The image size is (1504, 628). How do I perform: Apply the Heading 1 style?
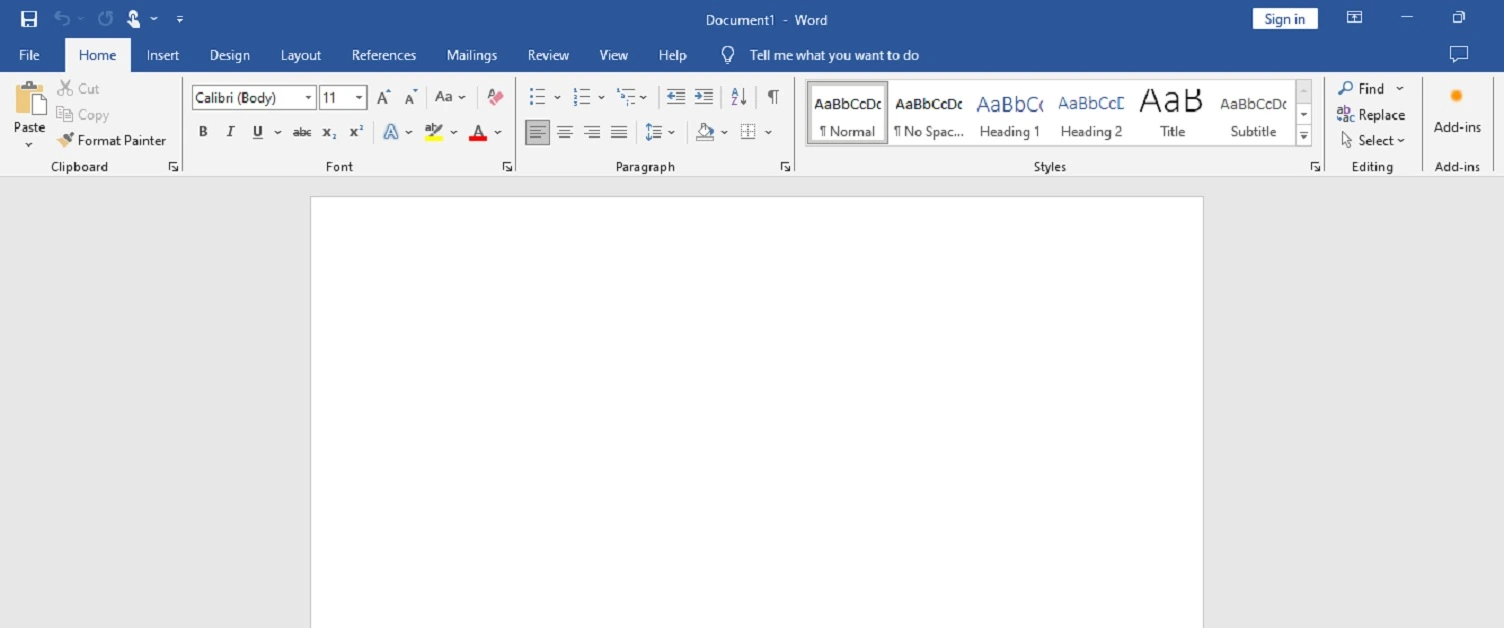(x=1009, y=112)
